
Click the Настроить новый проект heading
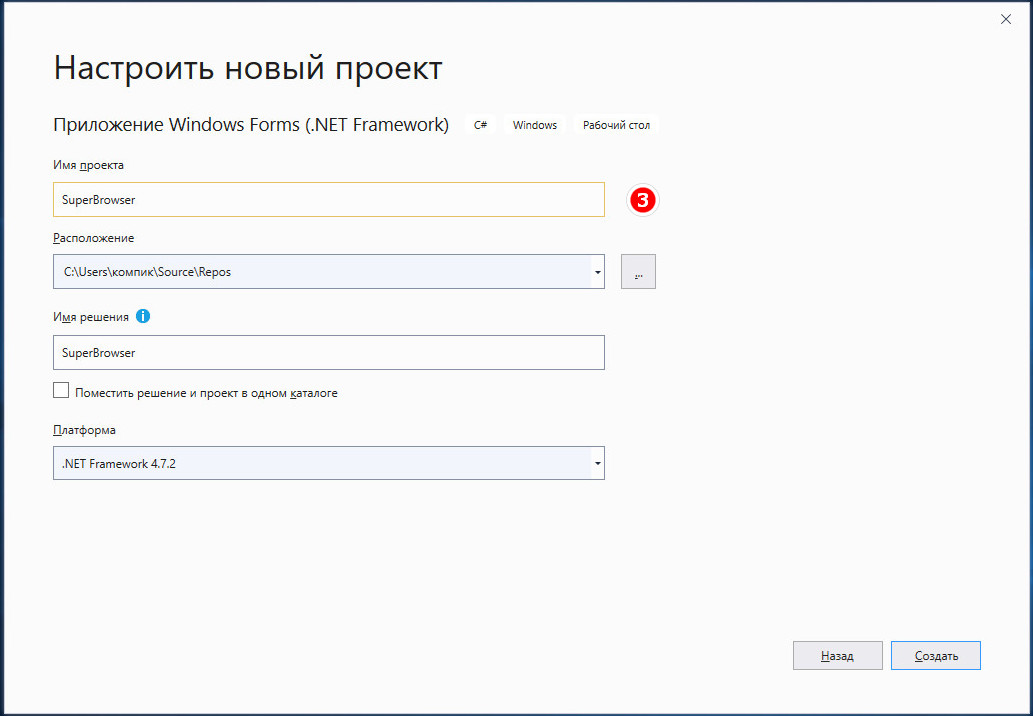point(248,68)
